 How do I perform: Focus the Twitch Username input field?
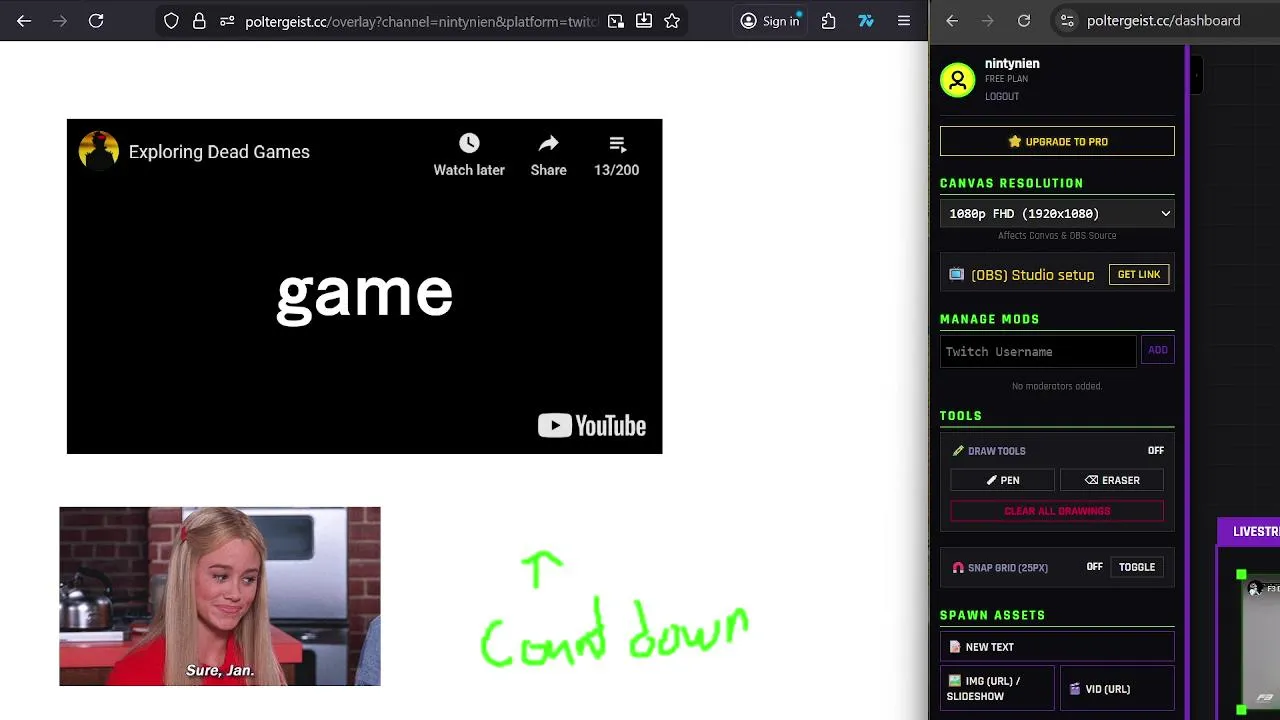(1038, 352)
